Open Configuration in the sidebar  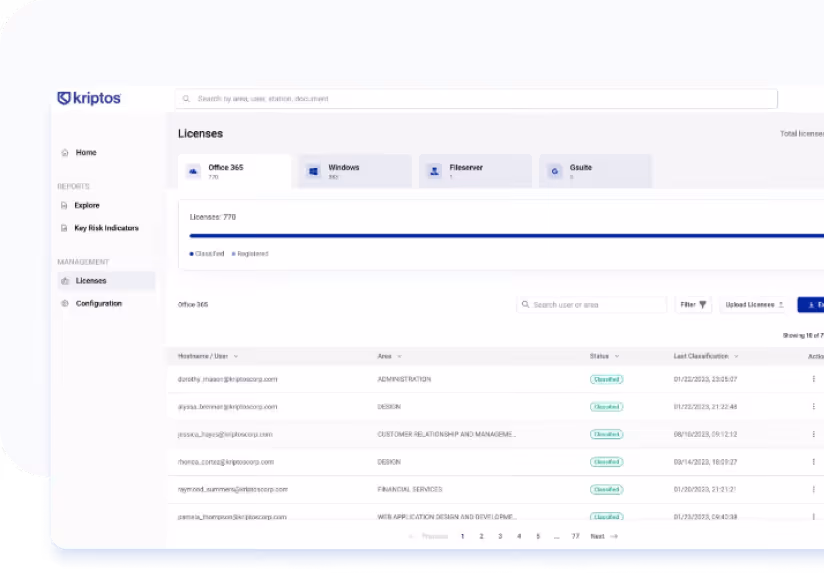pos(99,303)
